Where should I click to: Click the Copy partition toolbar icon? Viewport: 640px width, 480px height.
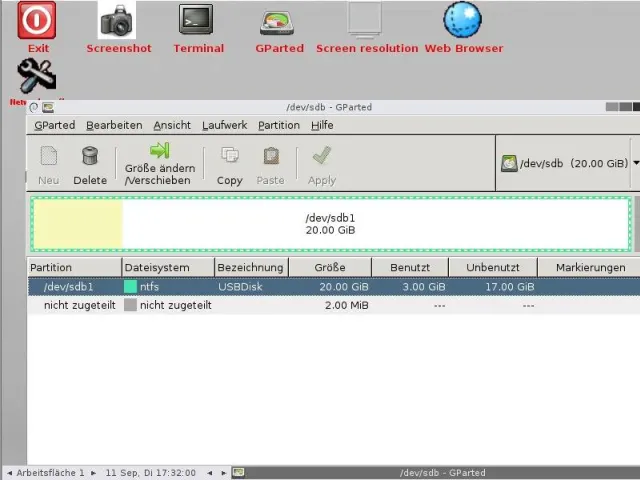coord(230,157)
